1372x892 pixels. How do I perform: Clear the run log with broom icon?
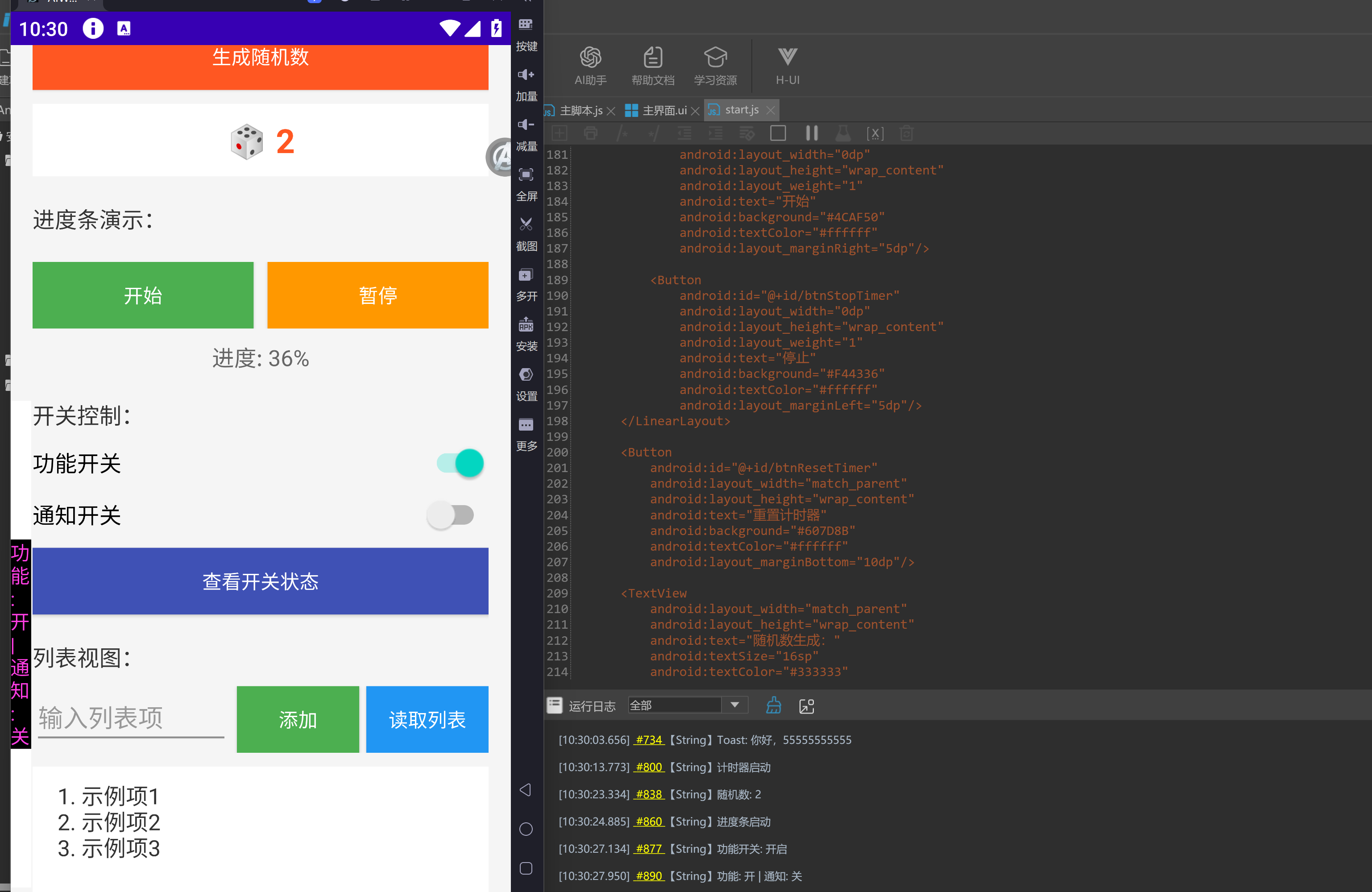774,706
